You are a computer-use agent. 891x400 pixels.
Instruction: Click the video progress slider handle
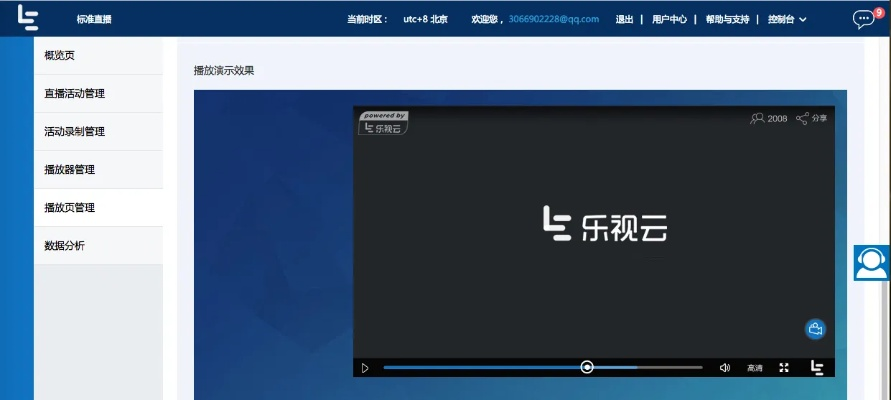pyautogui.click(x=587, y=367)
